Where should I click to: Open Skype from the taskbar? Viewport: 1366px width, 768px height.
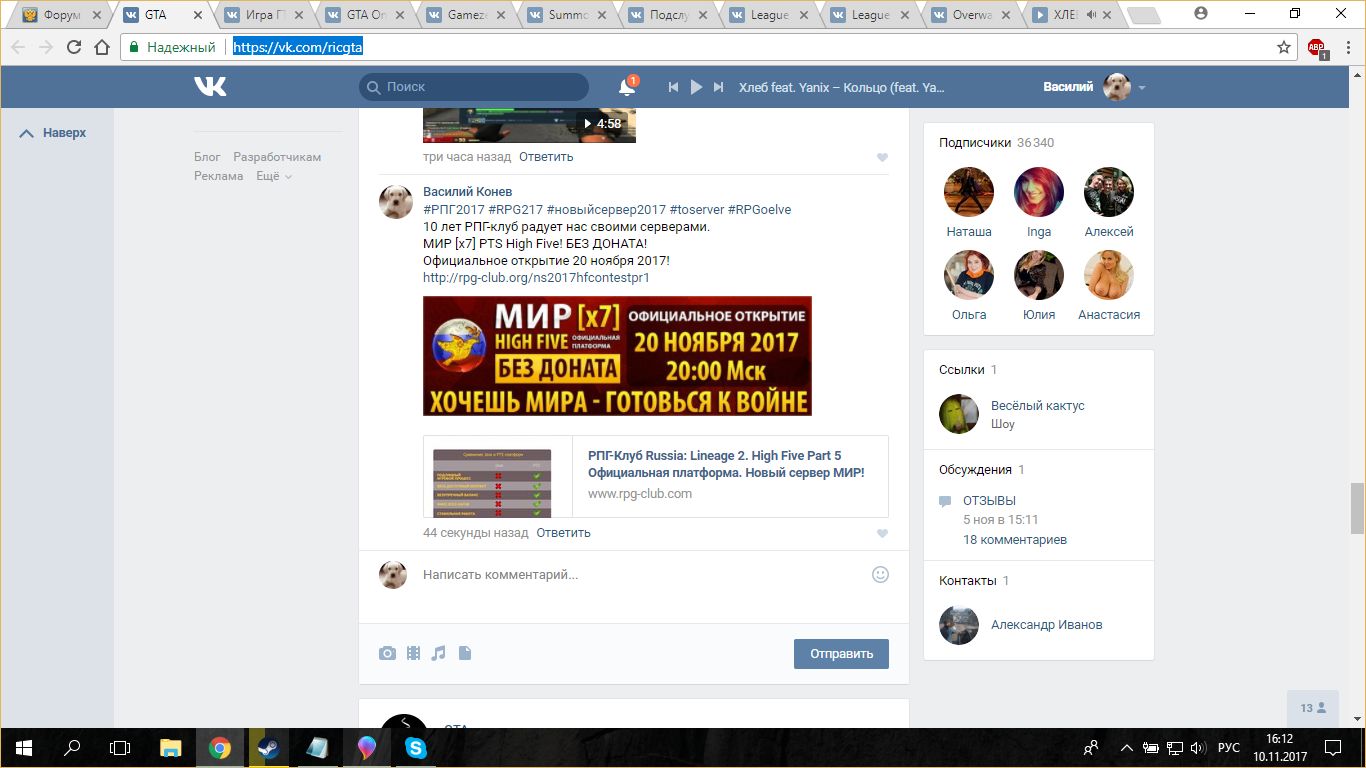416,748
